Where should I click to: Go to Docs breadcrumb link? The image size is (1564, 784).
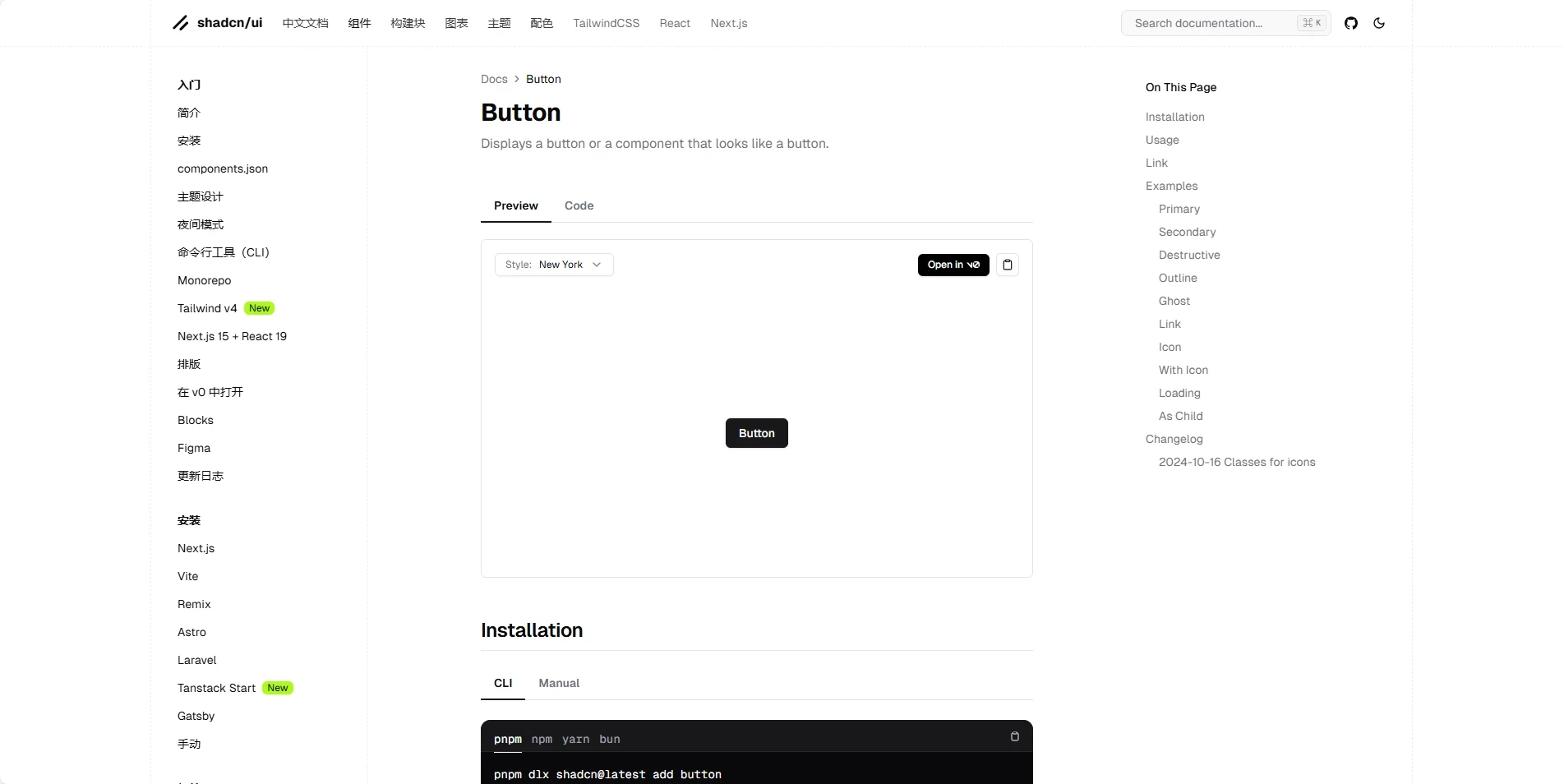click(494, 79)
